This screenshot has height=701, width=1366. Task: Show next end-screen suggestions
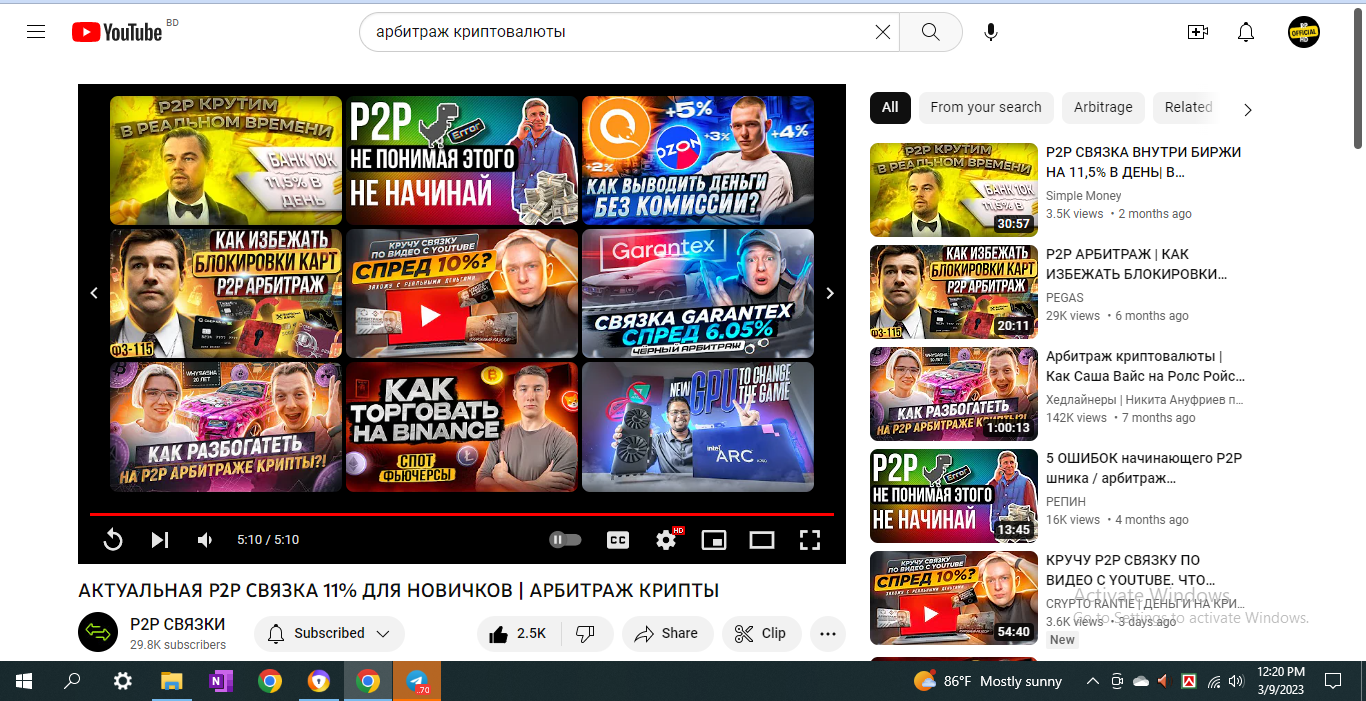(x=829, y=293)
